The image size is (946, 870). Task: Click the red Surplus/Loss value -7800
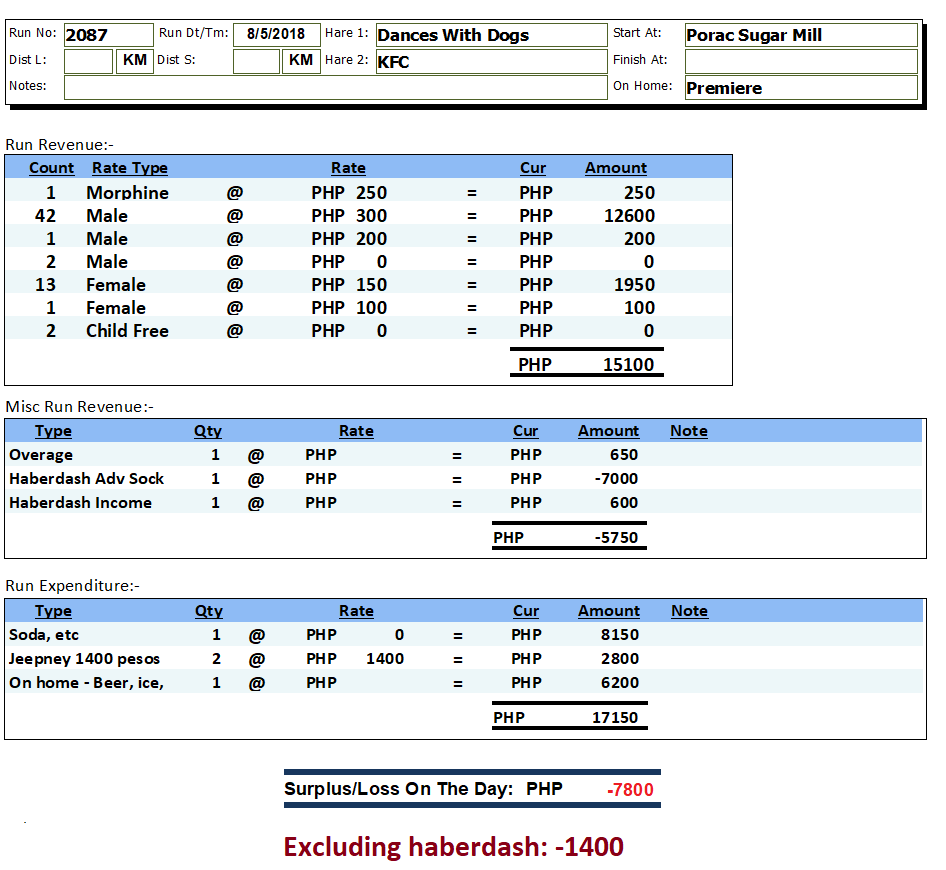pos(630,790)
